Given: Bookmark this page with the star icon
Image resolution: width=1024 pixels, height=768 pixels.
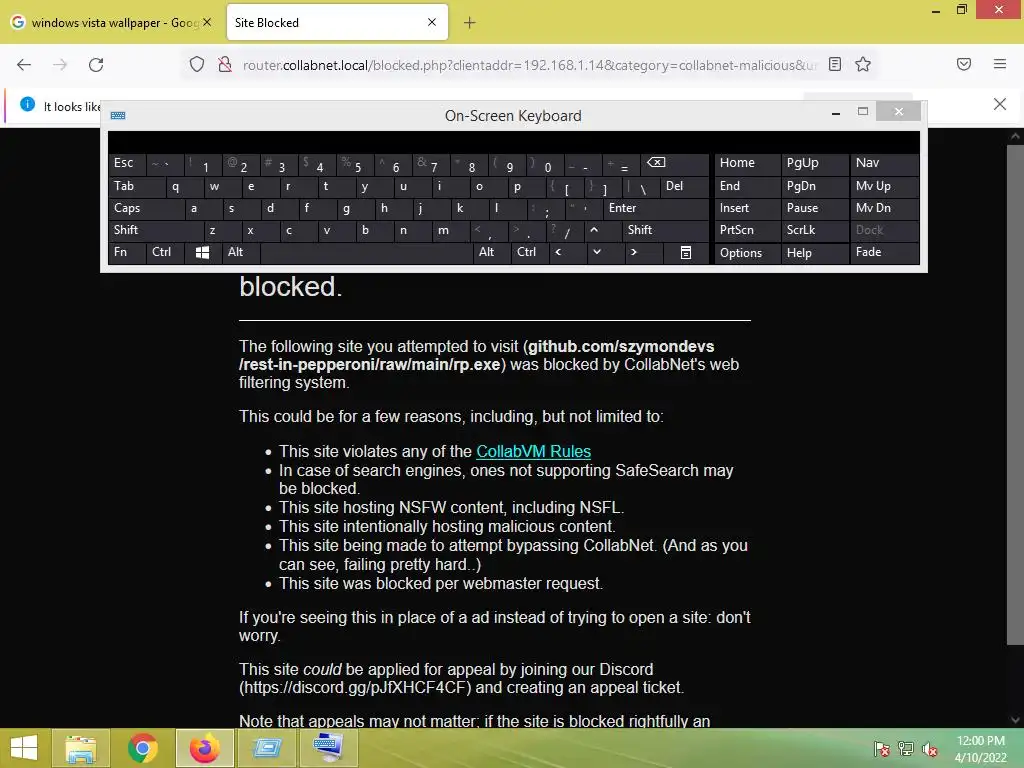Looking at the screenshot, I should [863, 64].
